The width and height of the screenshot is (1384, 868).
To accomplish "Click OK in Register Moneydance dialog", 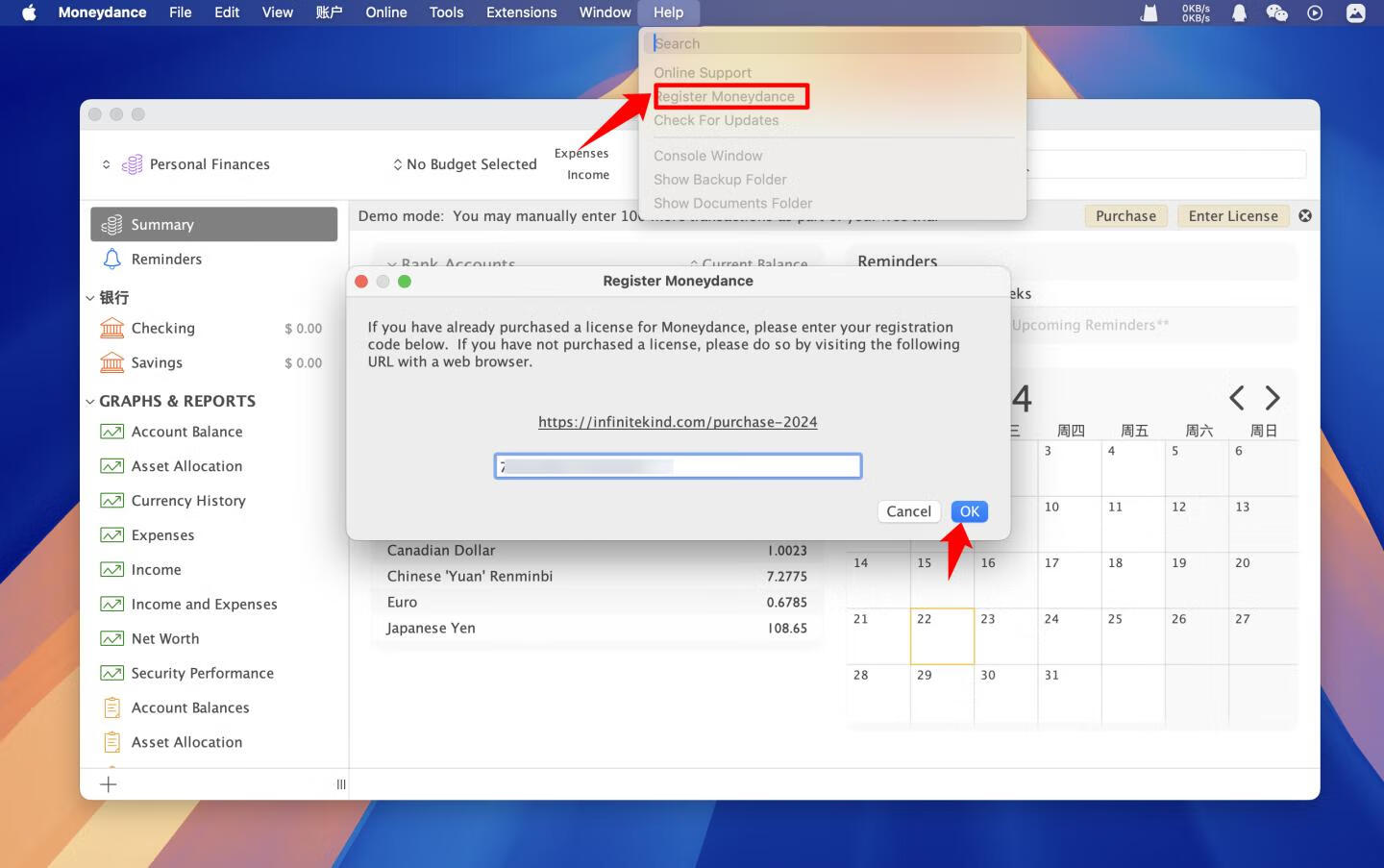I will [970, 512].
